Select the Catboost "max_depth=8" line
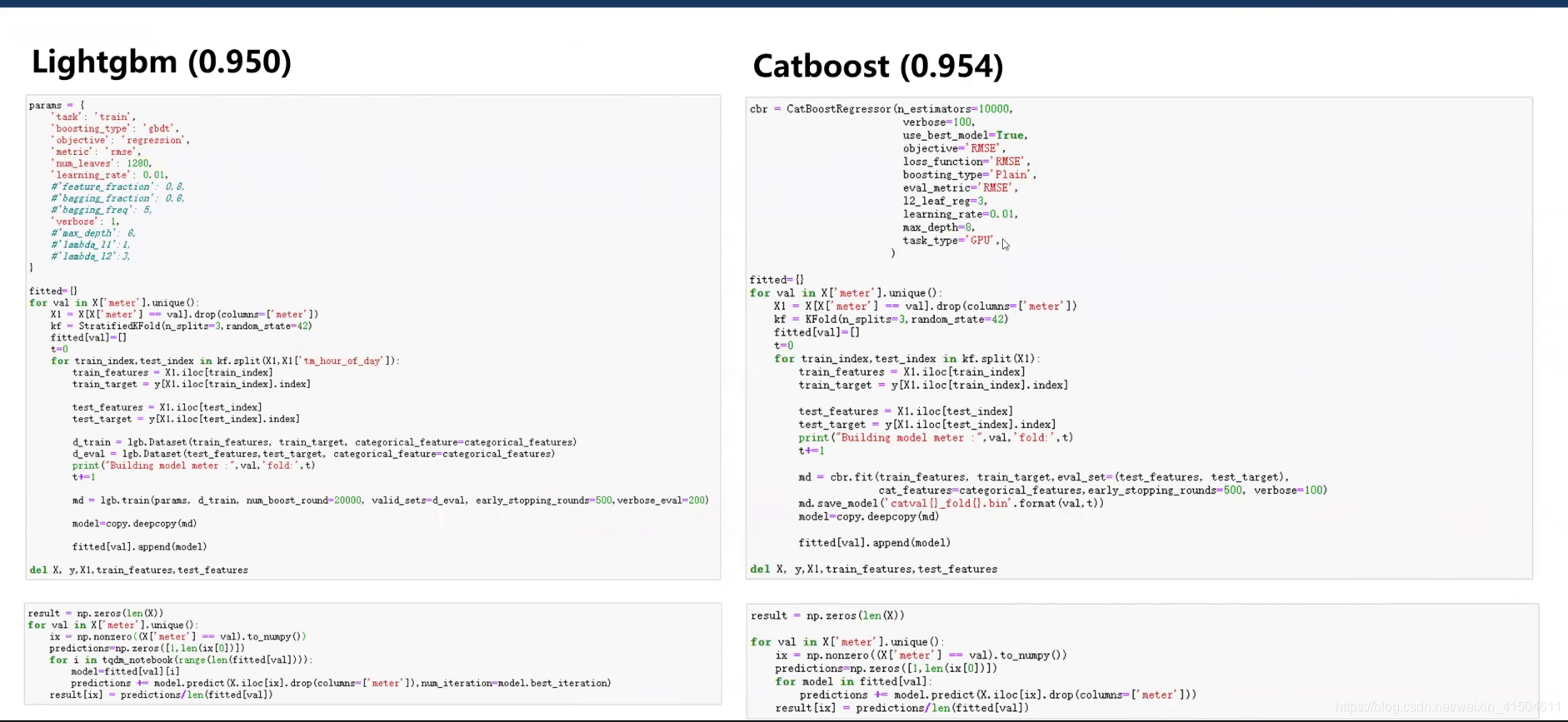1568x722 pixels. click(x=939, y=227)
